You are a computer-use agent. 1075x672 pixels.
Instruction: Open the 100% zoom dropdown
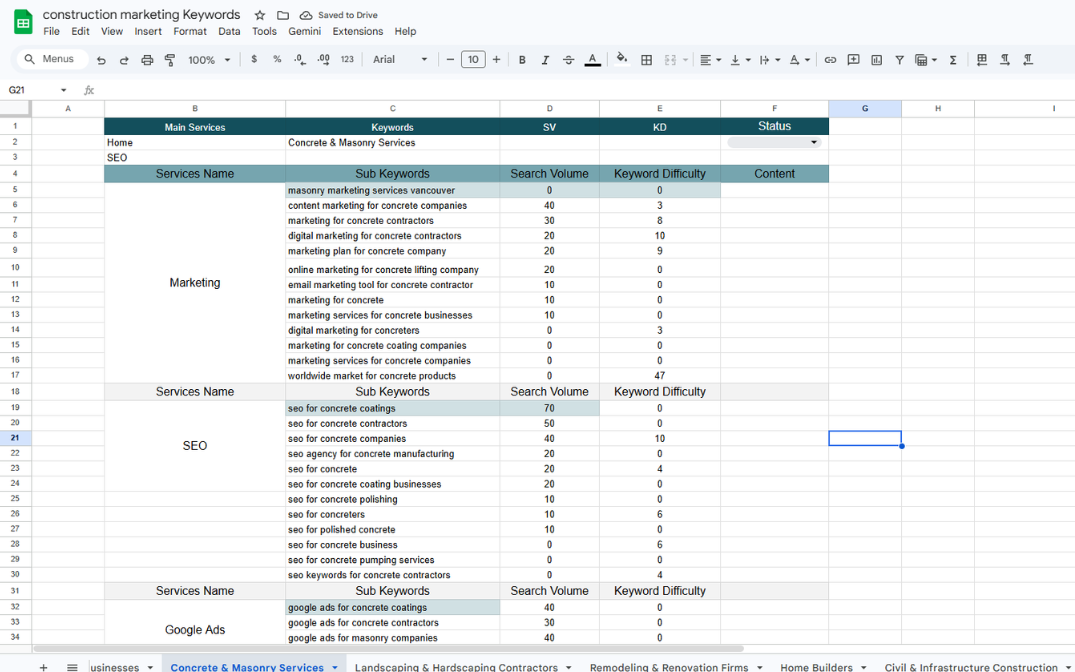[x=209, y=60]
